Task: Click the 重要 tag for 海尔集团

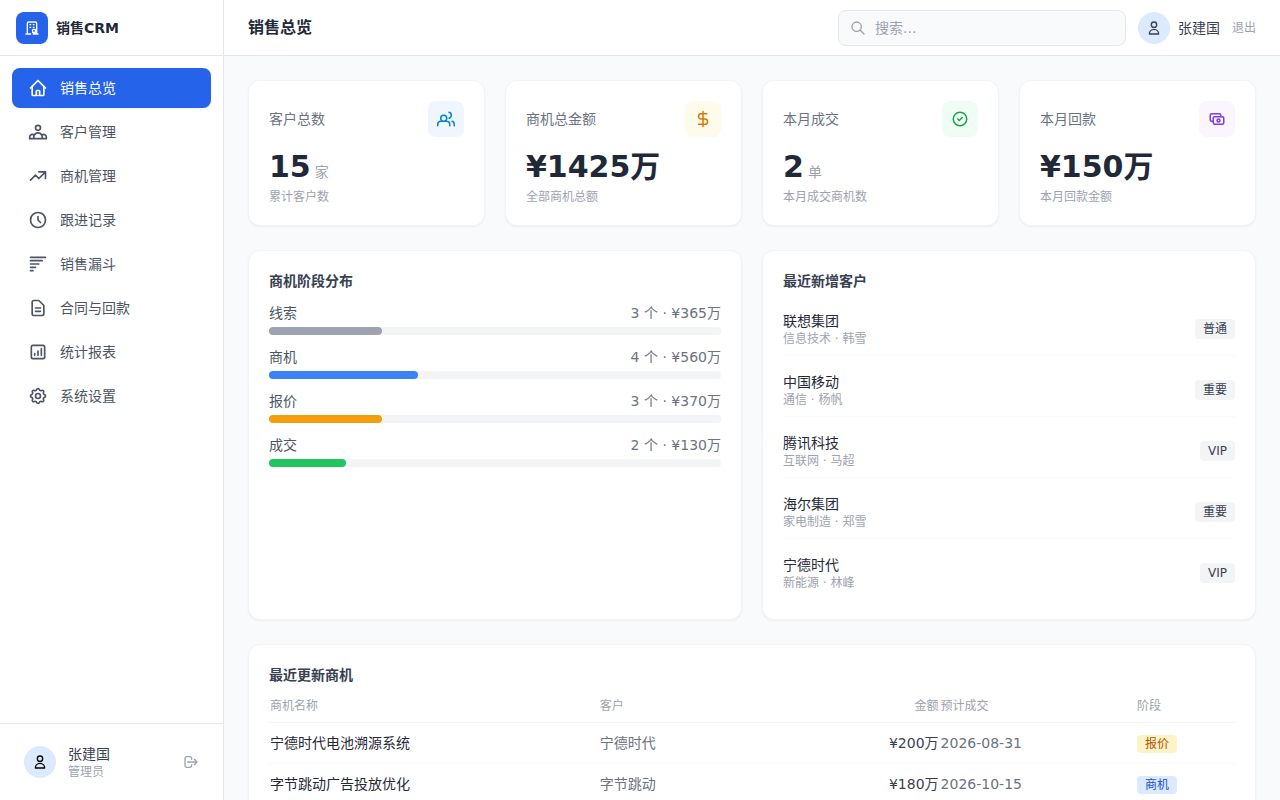Action: (x=1215, y=512)
